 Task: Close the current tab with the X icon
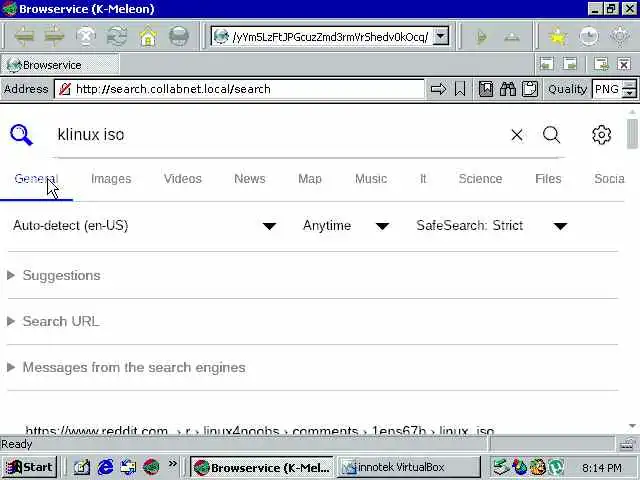624,64
